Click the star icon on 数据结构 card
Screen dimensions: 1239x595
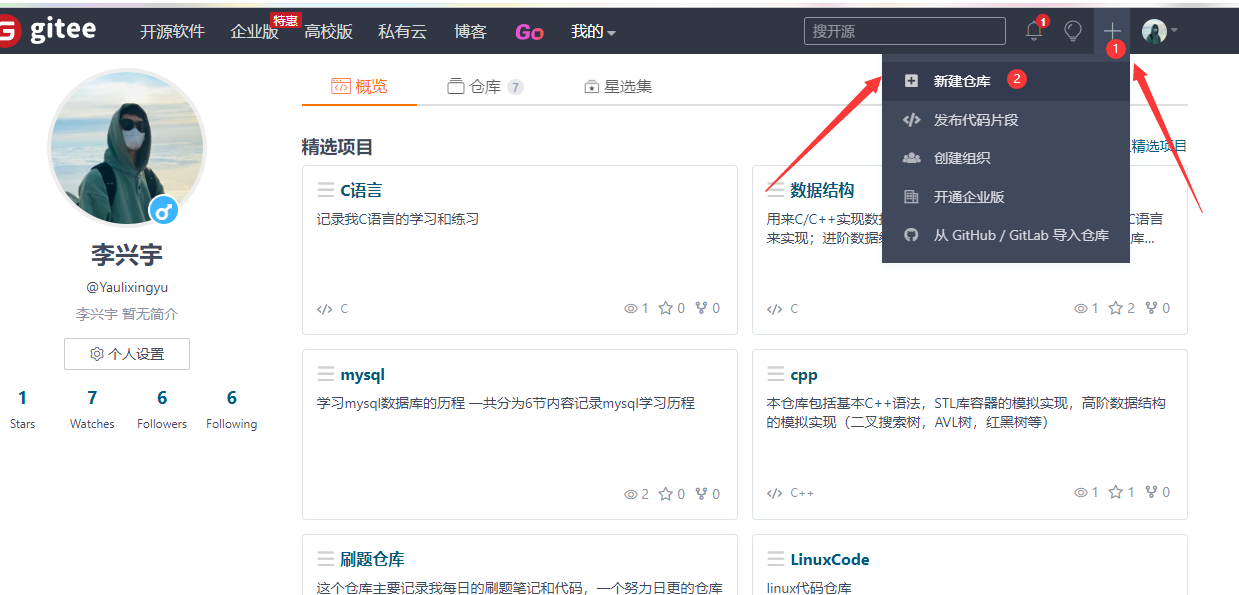pyautogui.click(x=1115, y=308)
